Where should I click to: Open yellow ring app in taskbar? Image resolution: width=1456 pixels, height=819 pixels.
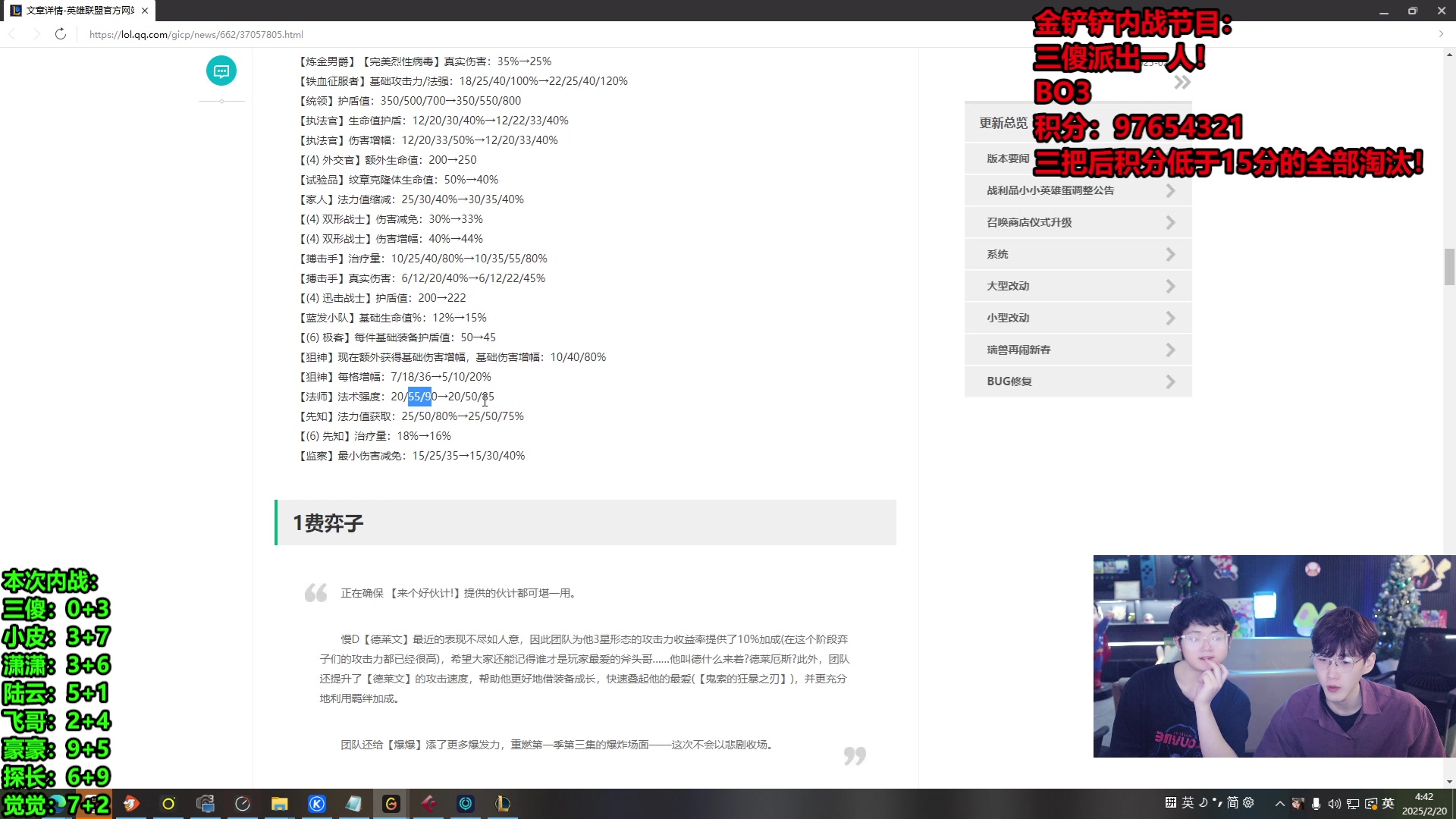pyautogui.click(x=168, y=804)
